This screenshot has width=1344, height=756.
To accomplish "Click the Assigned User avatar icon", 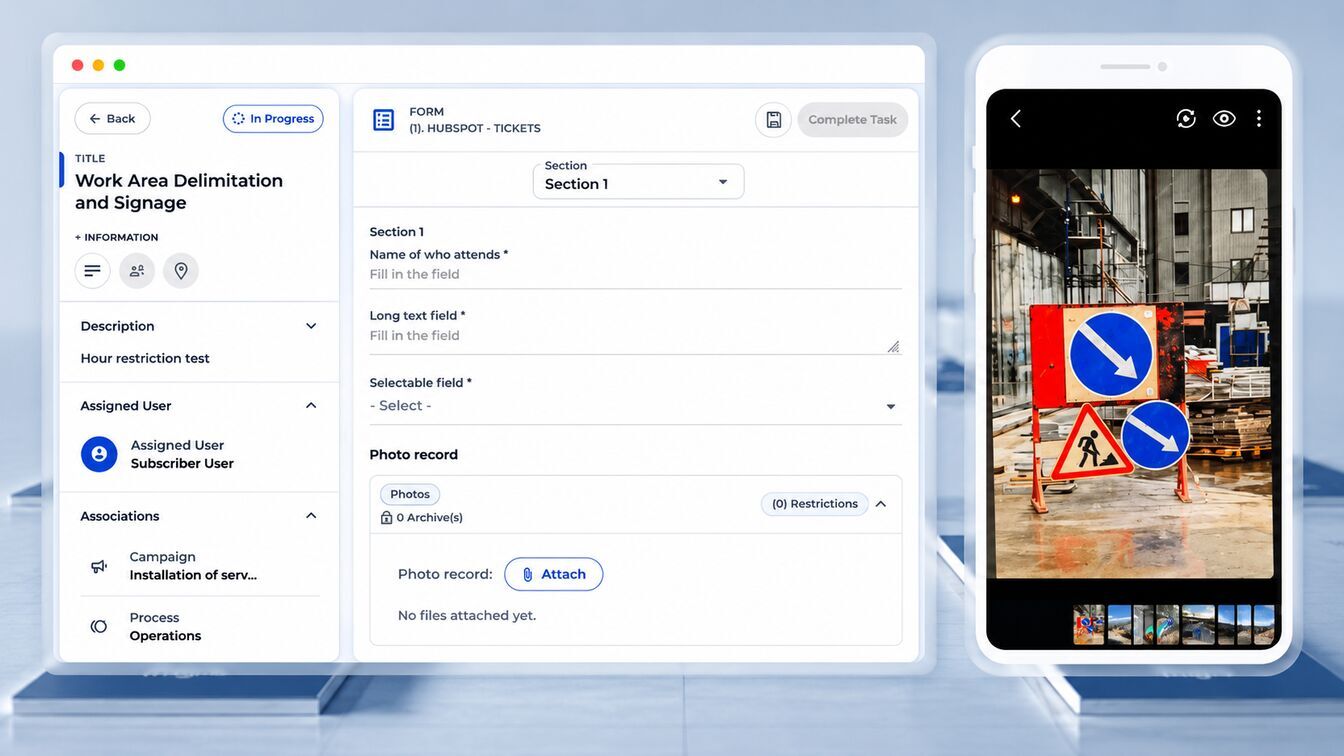I will [x=99, y=454].
